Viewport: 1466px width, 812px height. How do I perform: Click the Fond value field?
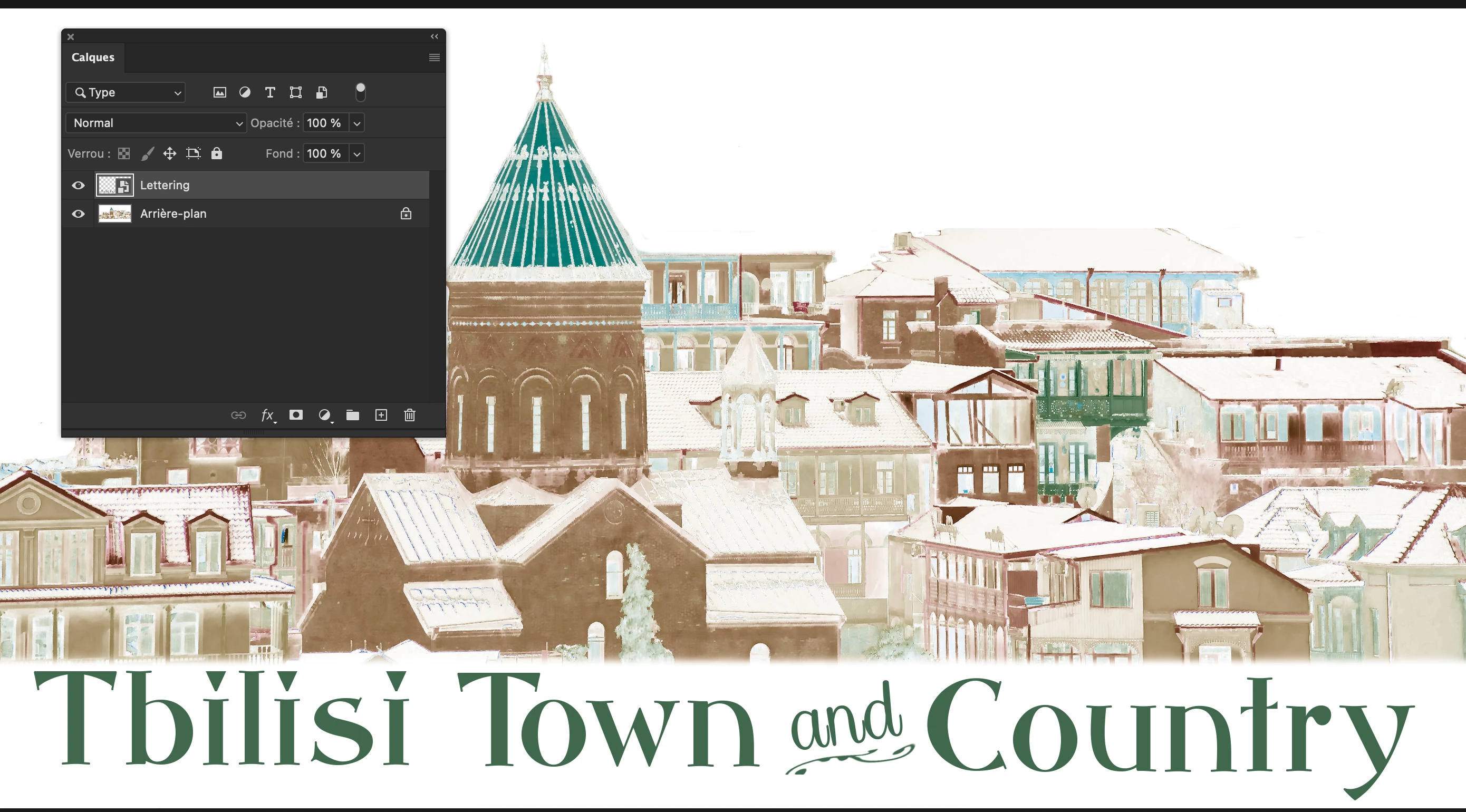[x=324, y=153]
